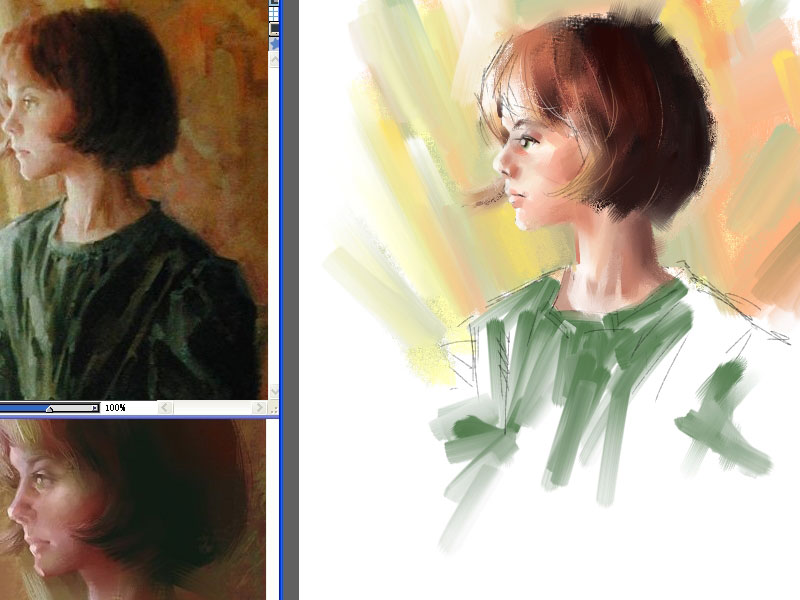
Task: Click the zoom slider triangle handle
Action: pyautogui.click(x=49, y=409)
